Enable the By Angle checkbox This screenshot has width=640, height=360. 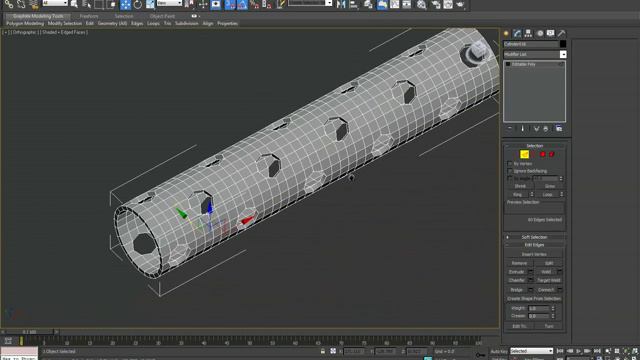[x=509, y=178]
